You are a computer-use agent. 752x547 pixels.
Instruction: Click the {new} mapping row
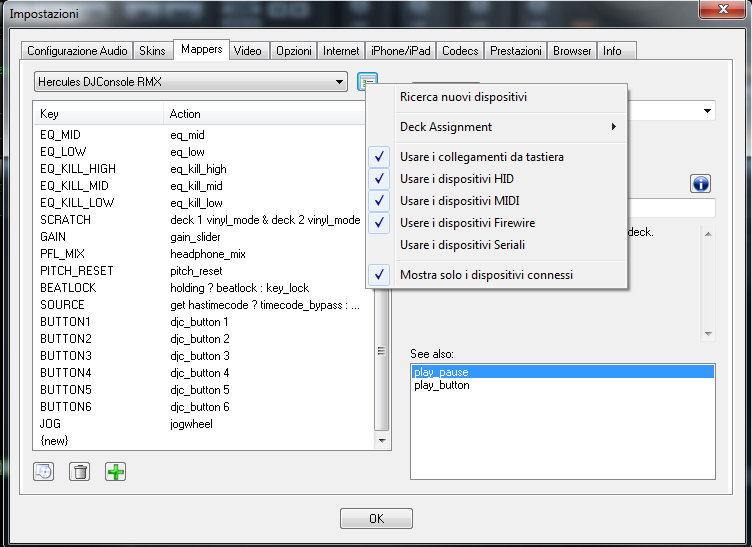[203, 441]
